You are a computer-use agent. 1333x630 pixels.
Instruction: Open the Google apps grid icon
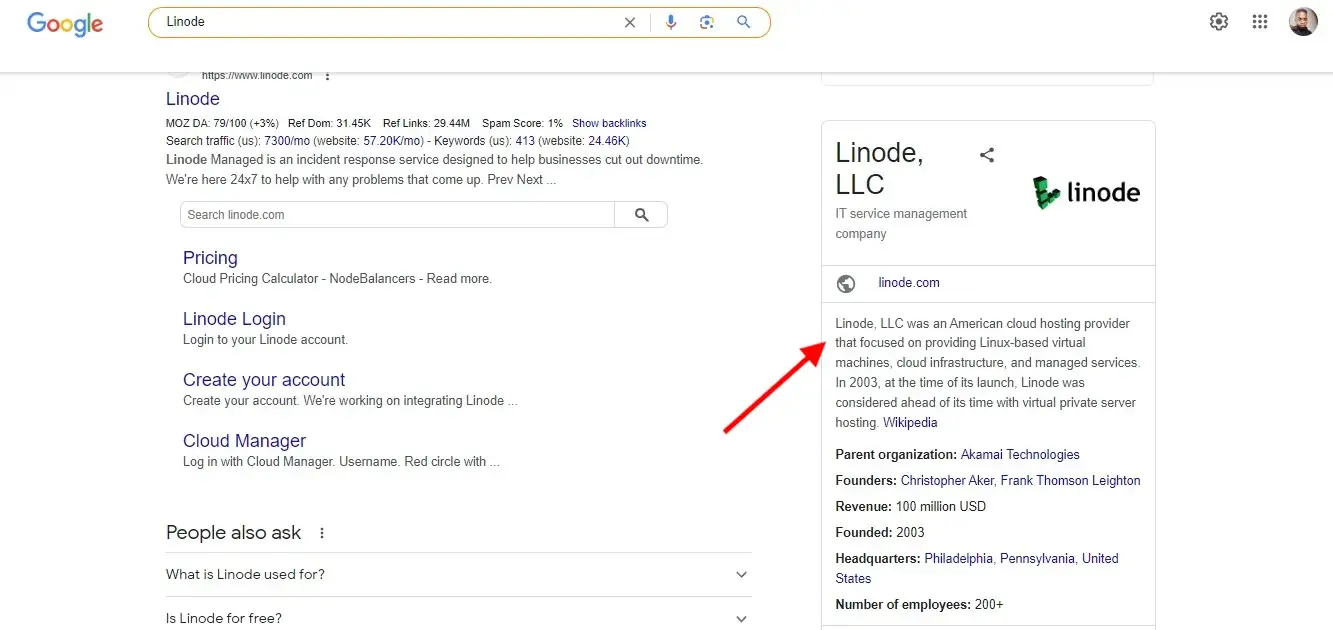[x=1260, y=22]
